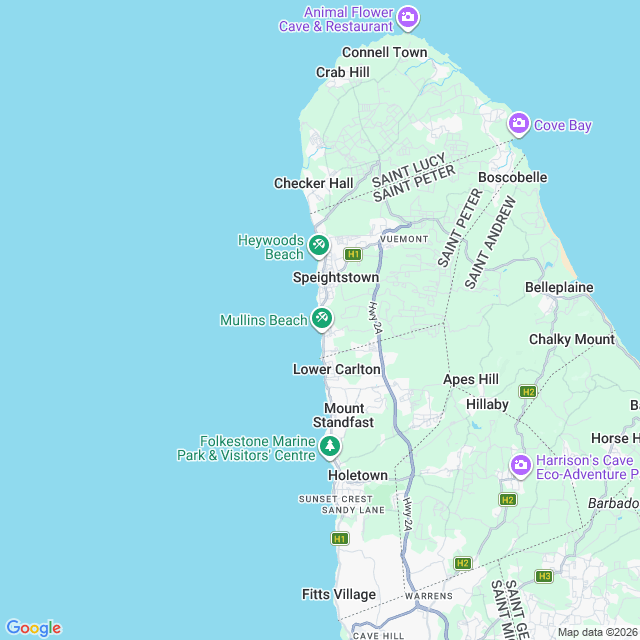Select the Crab Hill label

(343, 72)
